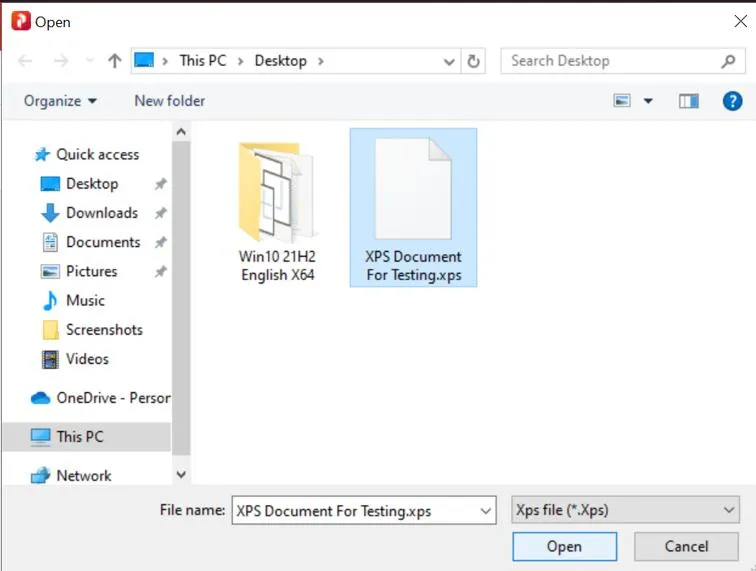Screen dimensions: 756x571
Task: Click the Up one level arrow
Action: [x=114, y=61]
